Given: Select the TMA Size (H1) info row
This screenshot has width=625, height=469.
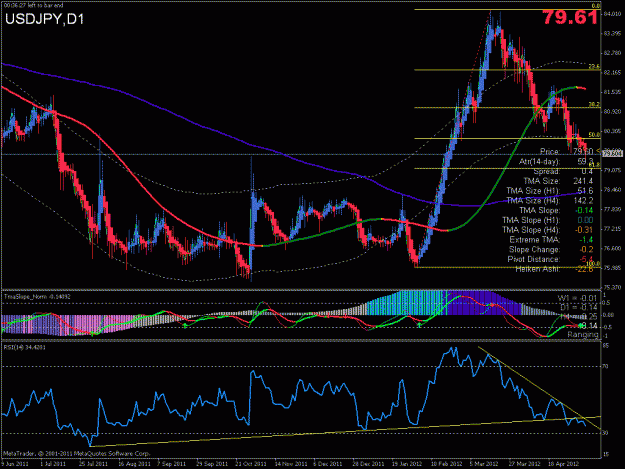Looking at the screenshot, I should (x=550, y=191).
